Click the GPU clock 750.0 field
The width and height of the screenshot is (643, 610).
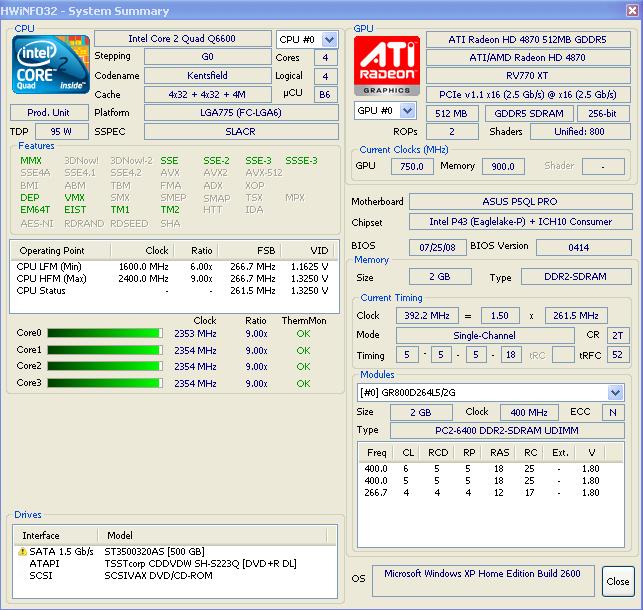(412, 166)
